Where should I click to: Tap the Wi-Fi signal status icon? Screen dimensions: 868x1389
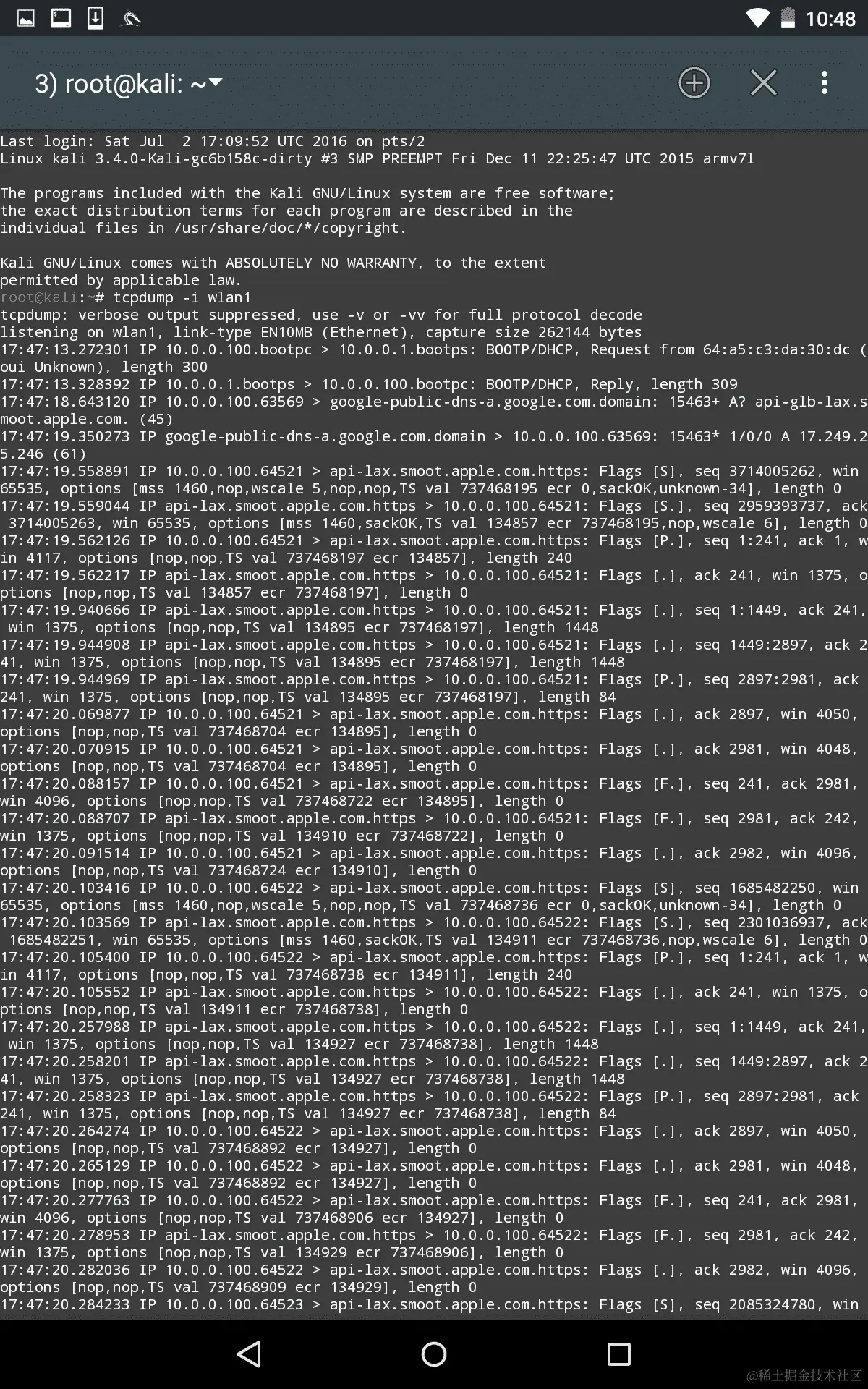click(x=757, y=18)
